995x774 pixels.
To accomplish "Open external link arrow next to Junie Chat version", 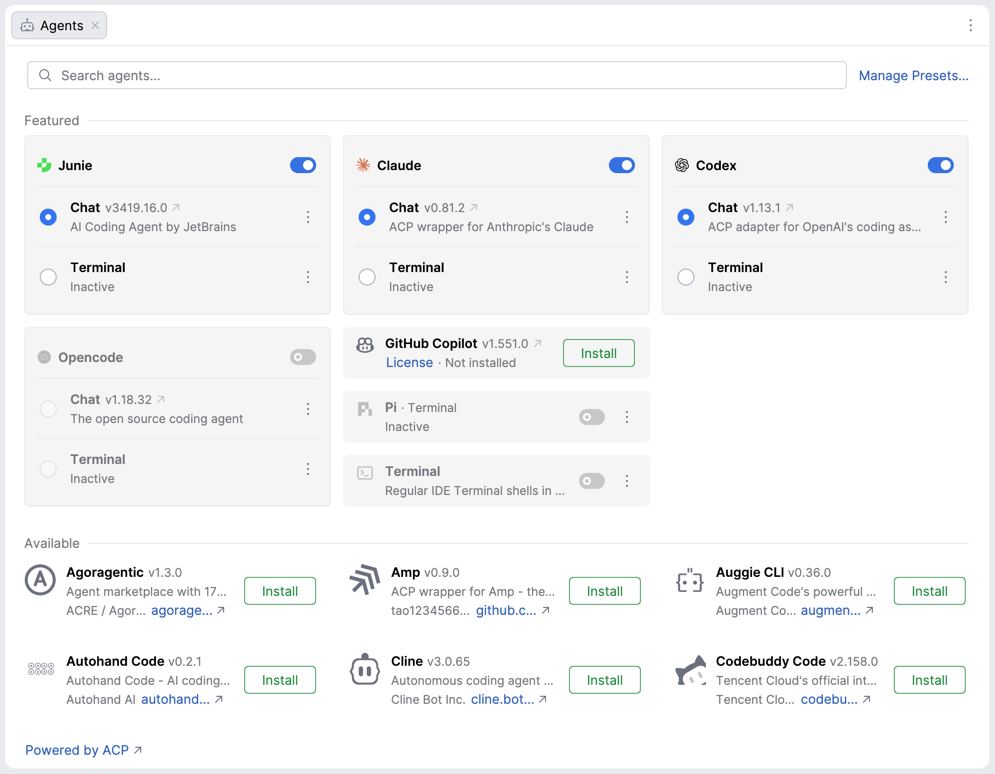I will pos(176,207).
